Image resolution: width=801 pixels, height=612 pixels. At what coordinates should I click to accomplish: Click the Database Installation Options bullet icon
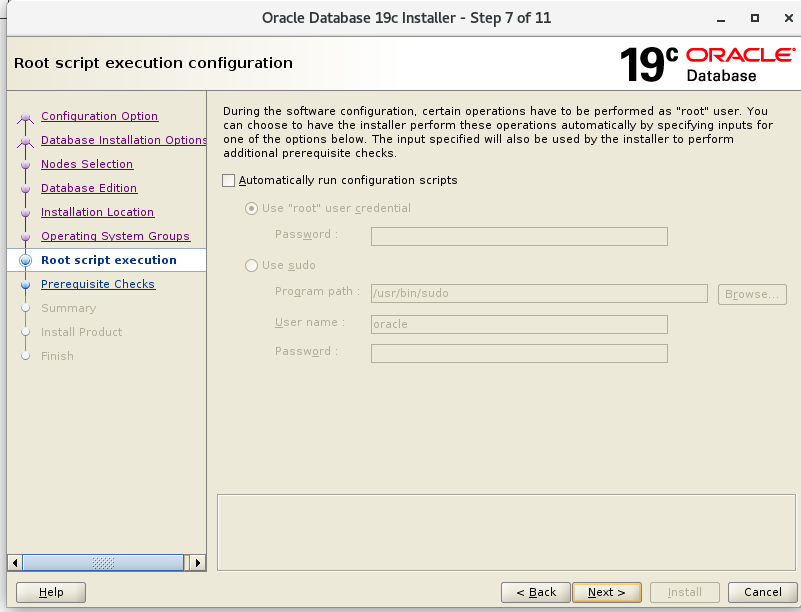click(26, 142)
